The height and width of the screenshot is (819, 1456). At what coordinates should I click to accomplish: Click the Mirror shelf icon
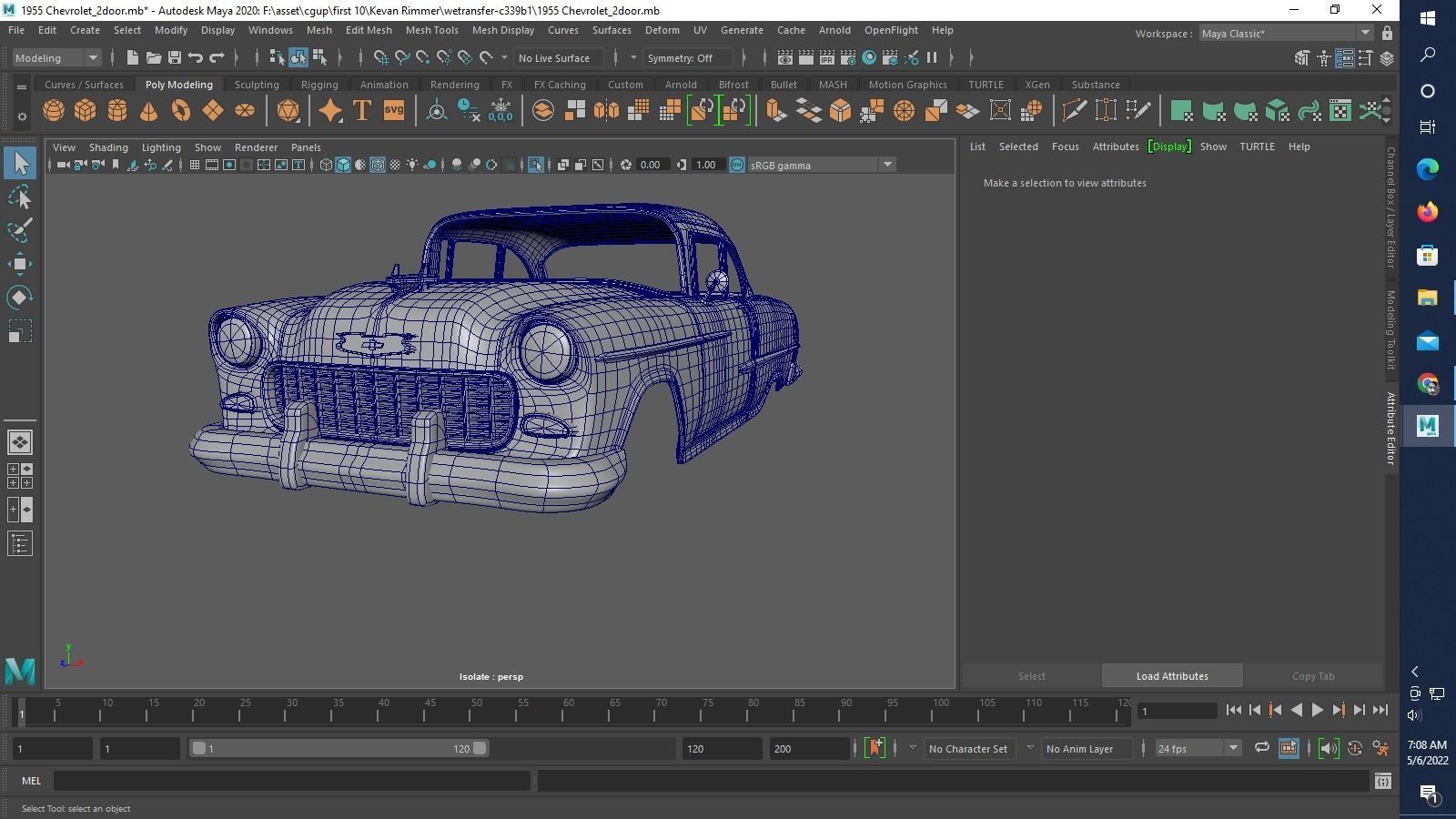point(606,111)
